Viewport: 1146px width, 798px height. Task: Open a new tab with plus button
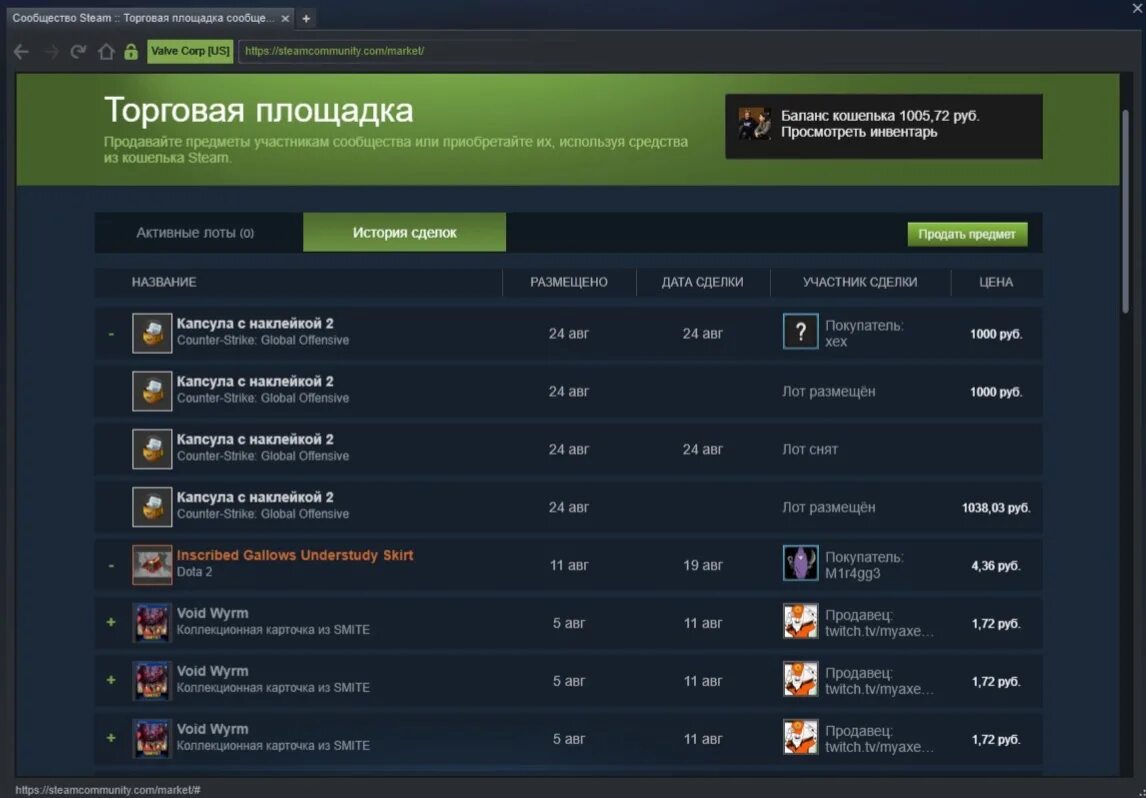(306, 18)
